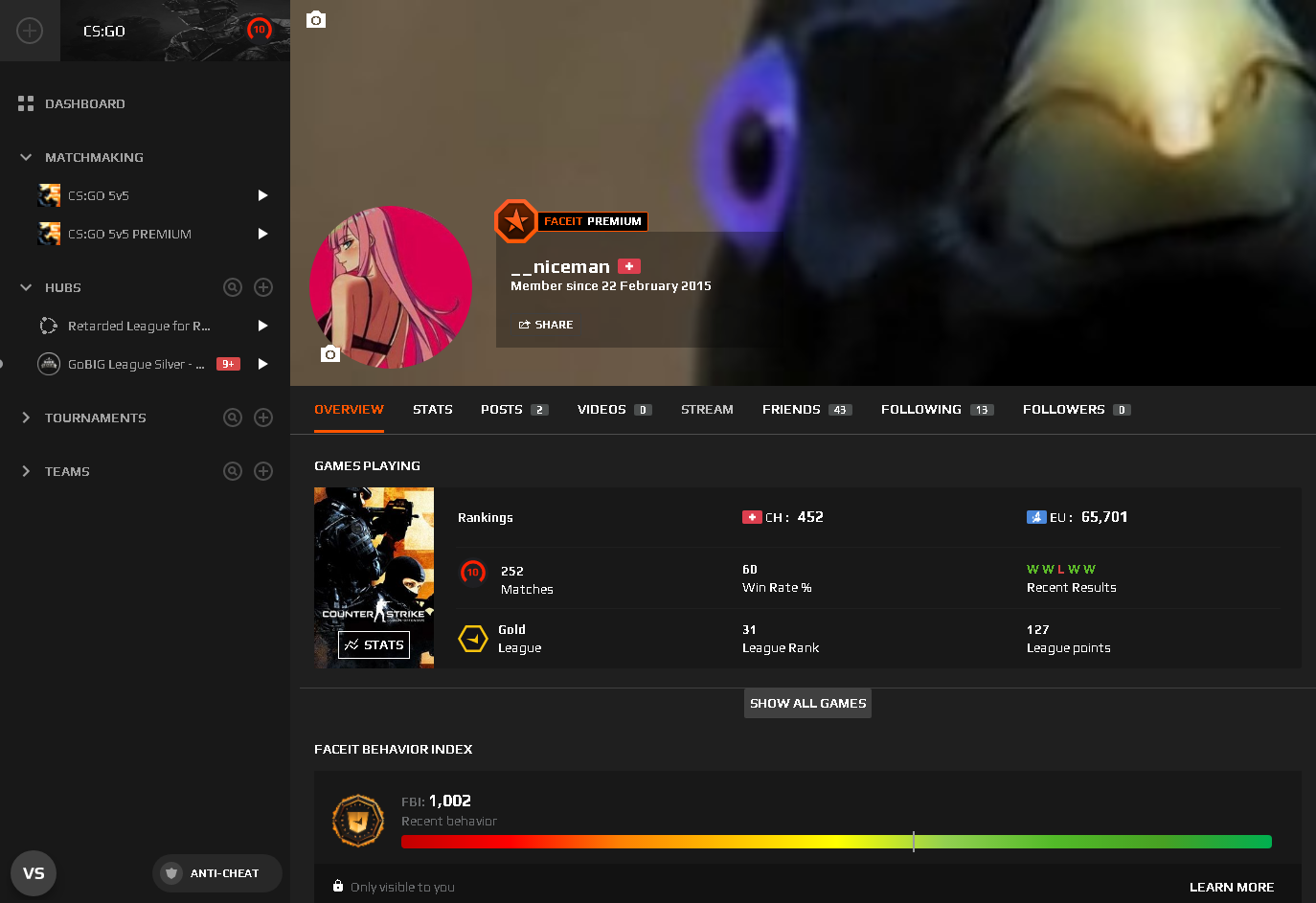The width and height of the screenshot is (1316, 903).
Task: Click the CS:GO 5v5 PREMIUM game icon
Action: (49, 234)
